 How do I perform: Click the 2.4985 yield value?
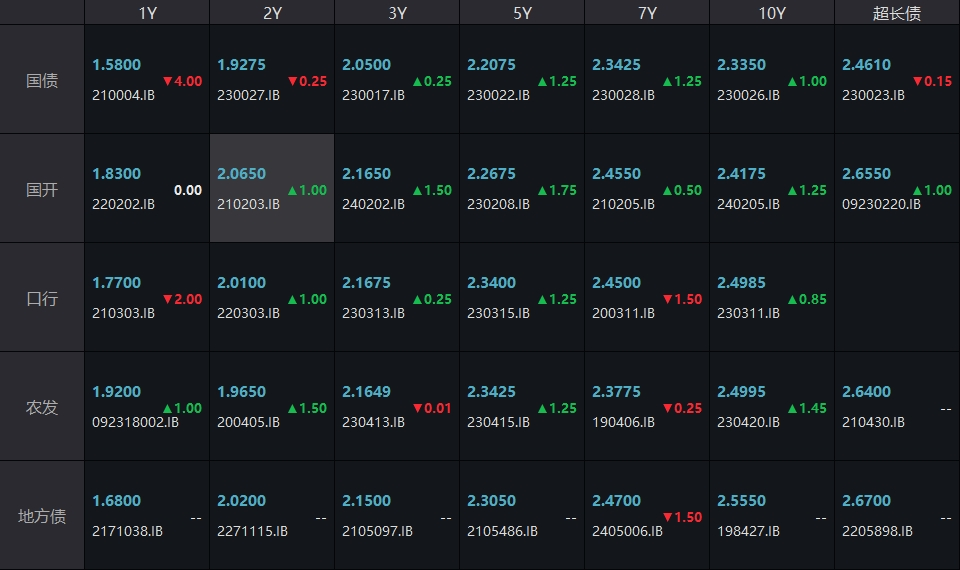coord(741,283)
